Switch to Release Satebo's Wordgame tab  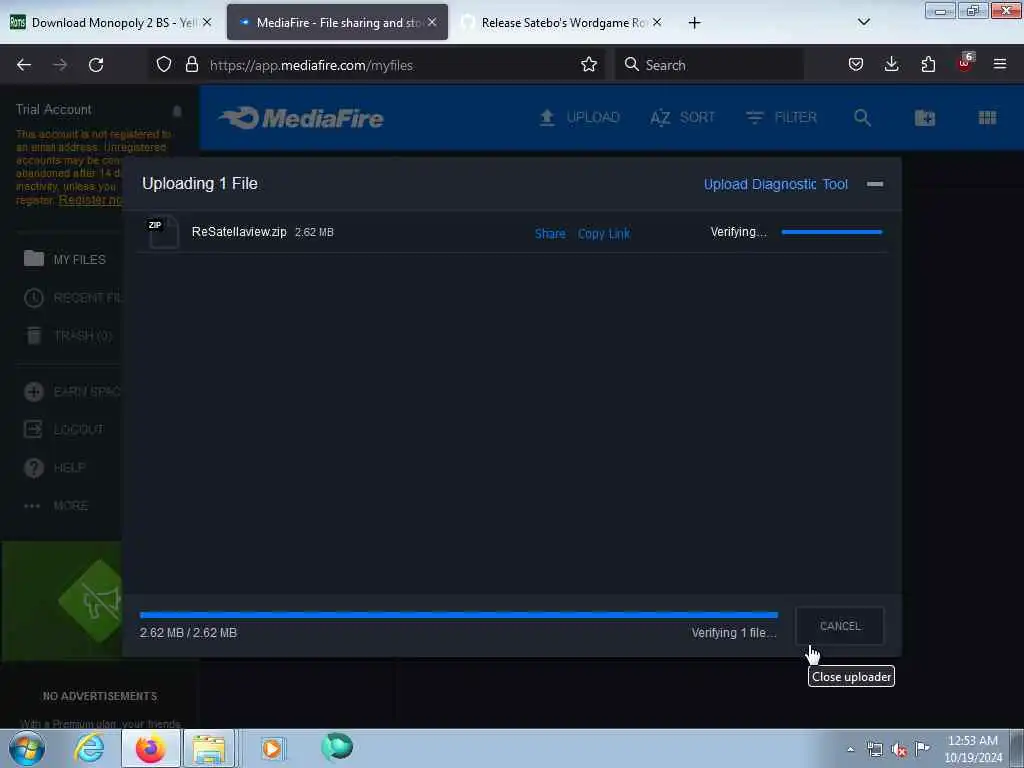pyautogui.click(x=562, y=23)
